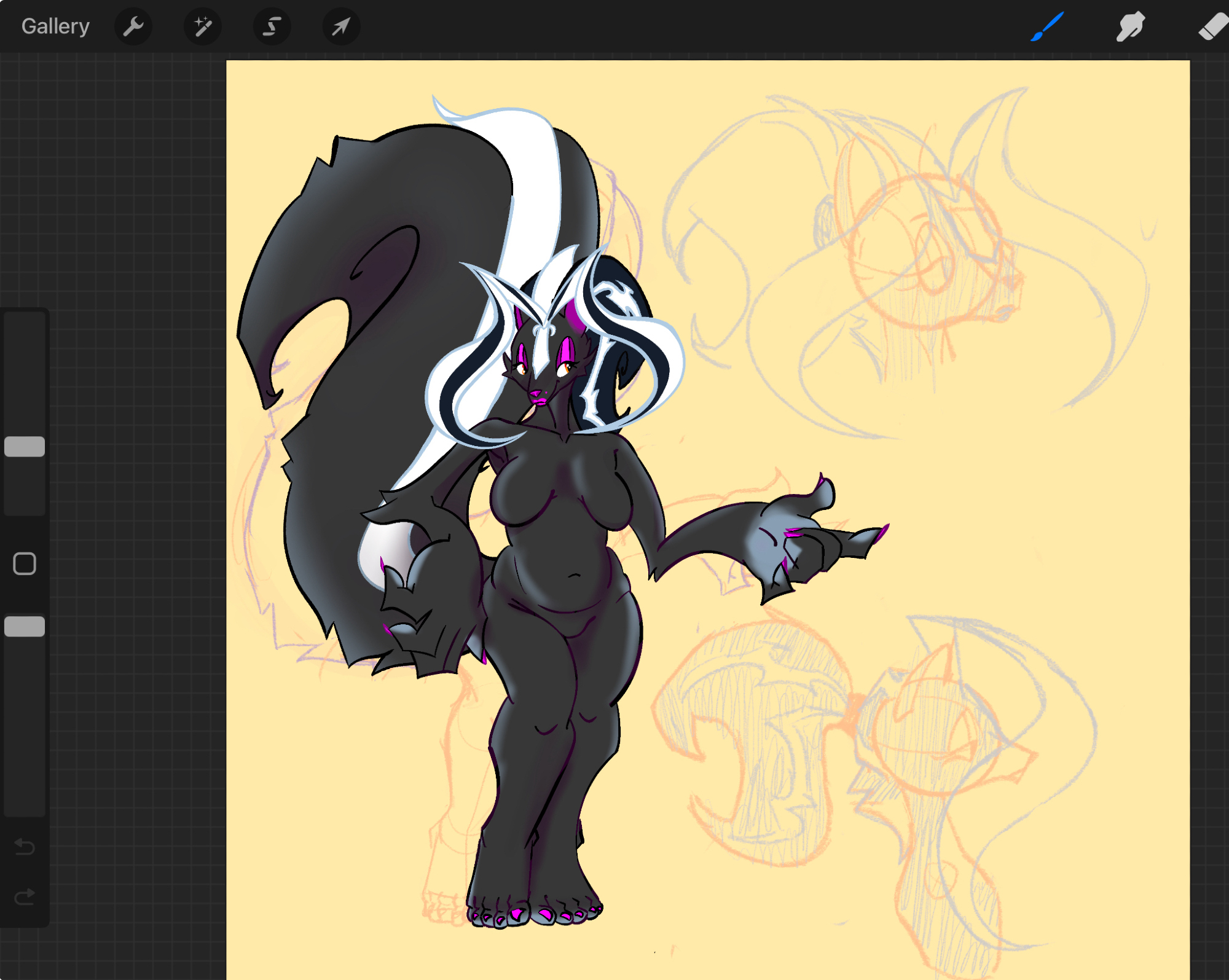Select the Smudge finger tool
Viewport: 1229px width, 980px height.
[1130, 26]
